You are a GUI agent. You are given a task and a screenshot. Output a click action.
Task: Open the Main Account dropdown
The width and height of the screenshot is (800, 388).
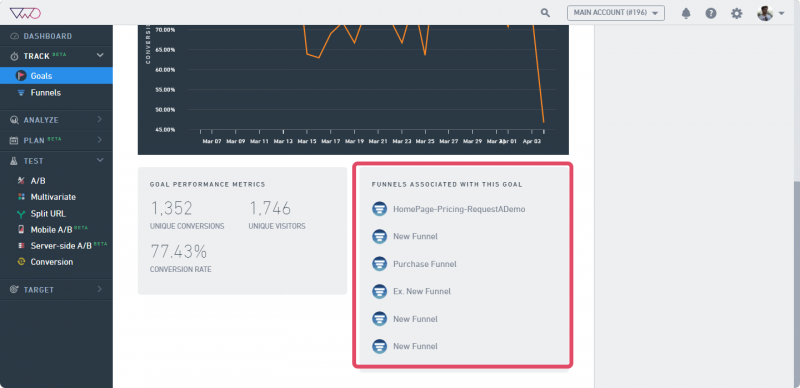615,13
